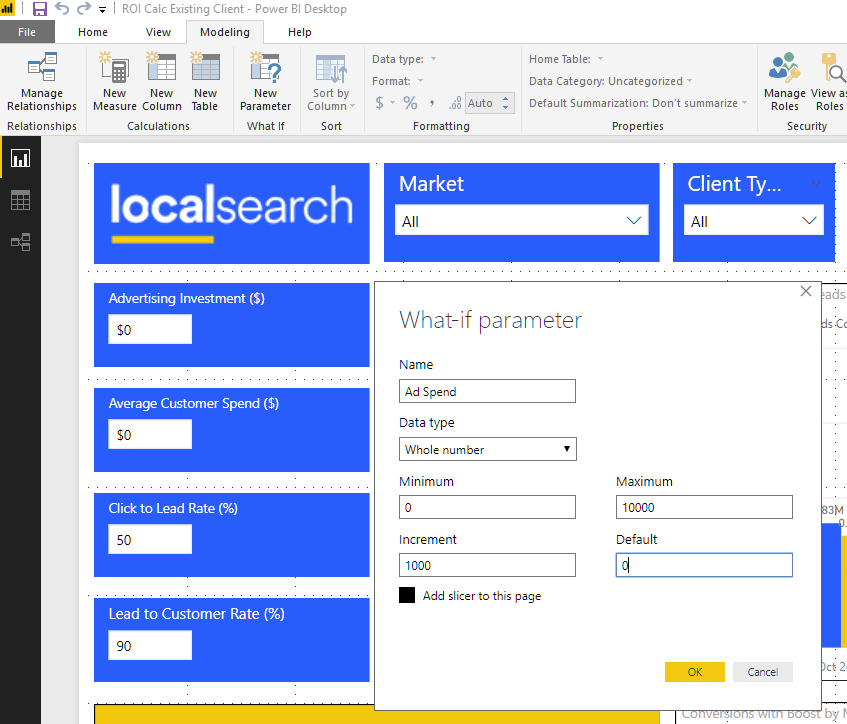847x724 pixels.
Task: Click the Default value field
Action: pyautogui.click(x=704, y=565)
